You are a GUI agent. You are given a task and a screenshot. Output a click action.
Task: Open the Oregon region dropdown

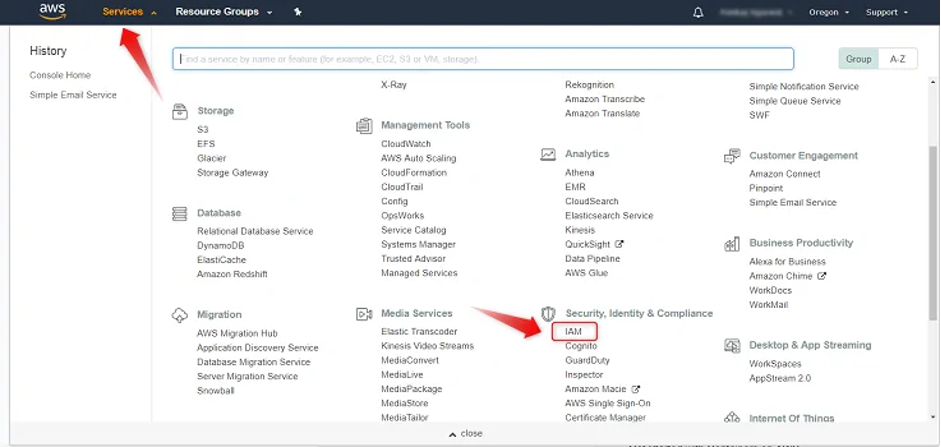pyautogui.click(x=829, y=12)
